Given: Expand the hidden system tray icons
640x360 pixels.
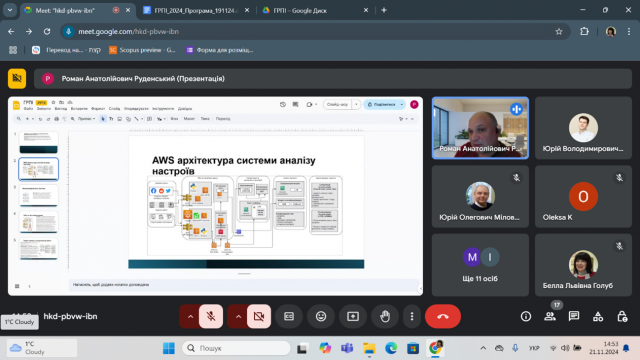Looking at the screenshot, I should (x=483, y=348).
